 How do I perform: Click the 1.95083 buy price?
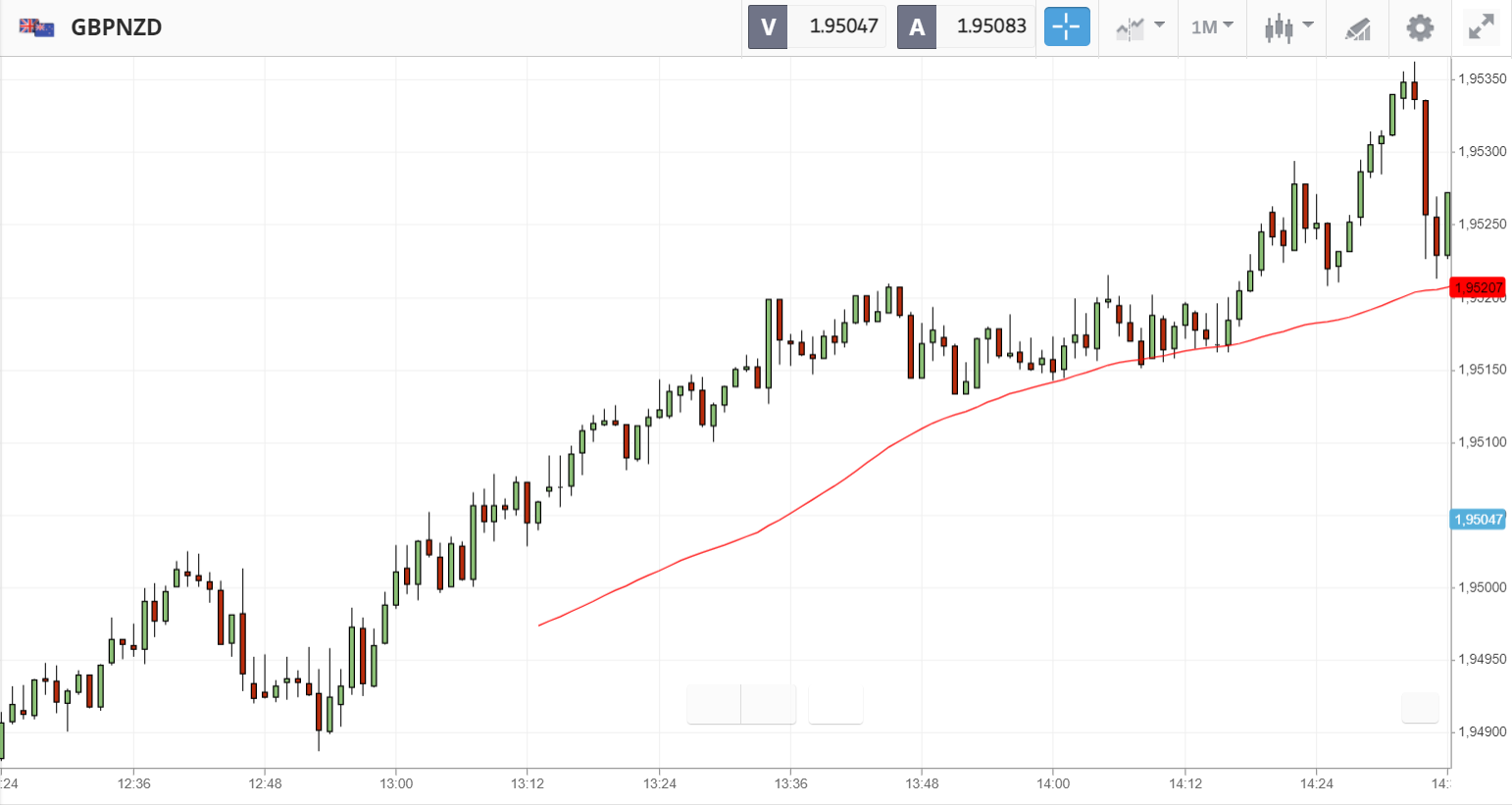[x=990, y=26]
